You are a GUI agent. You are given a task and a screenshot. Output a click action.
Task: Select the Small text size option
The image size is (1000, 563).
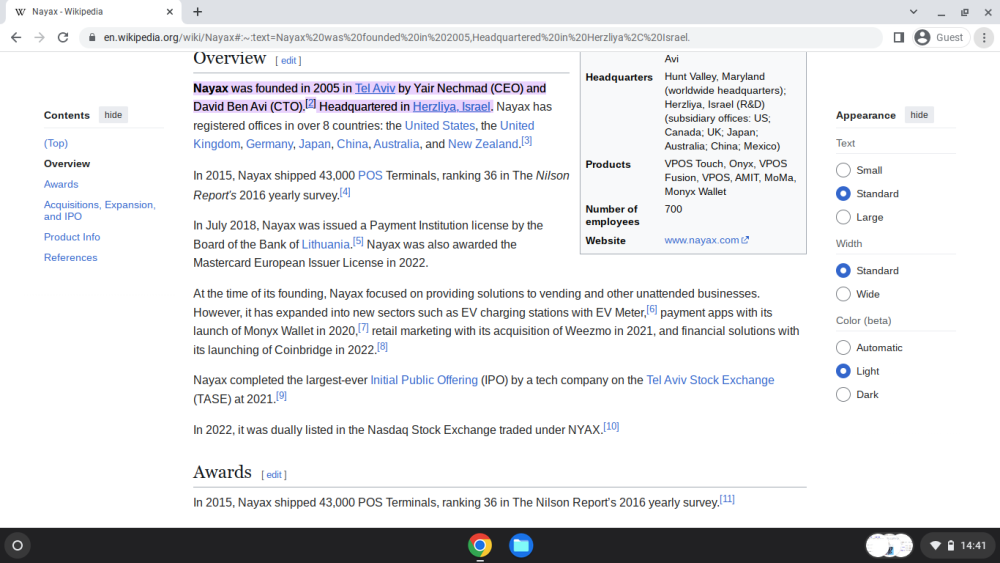843,170
